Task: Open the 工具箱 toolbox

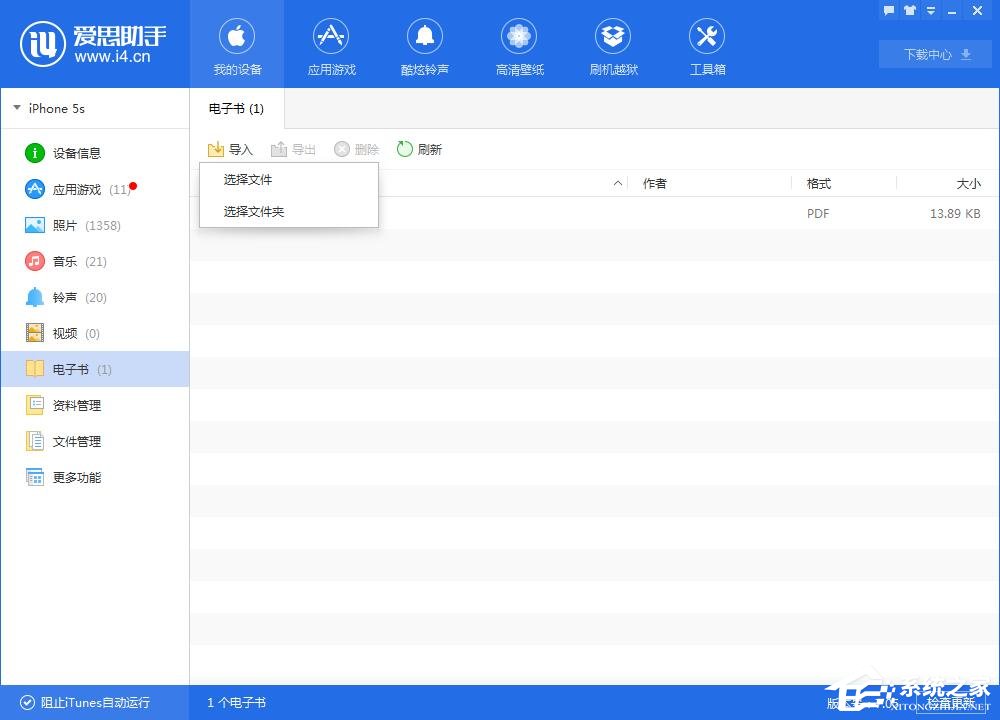Action: (707, 45)
